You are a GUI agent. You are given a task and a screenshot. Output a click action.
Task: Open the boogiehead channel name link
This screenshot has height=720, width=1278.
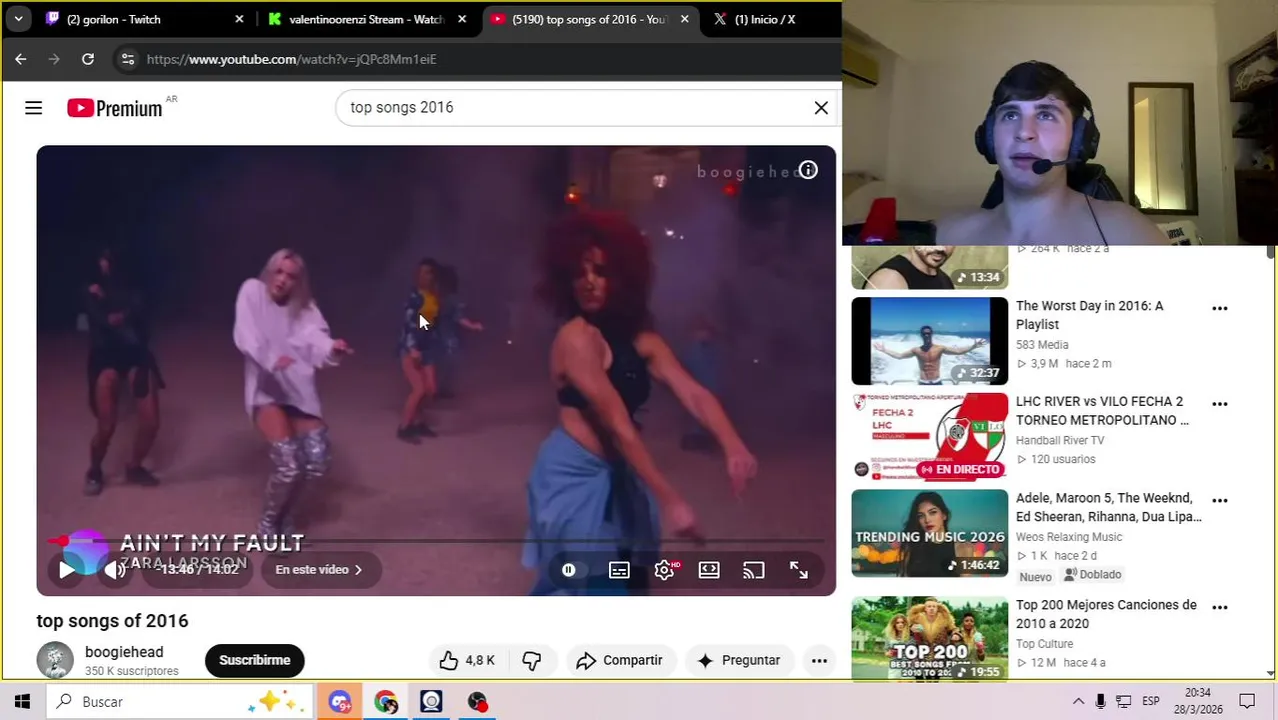pyautogui.click(x=124, y=652)
